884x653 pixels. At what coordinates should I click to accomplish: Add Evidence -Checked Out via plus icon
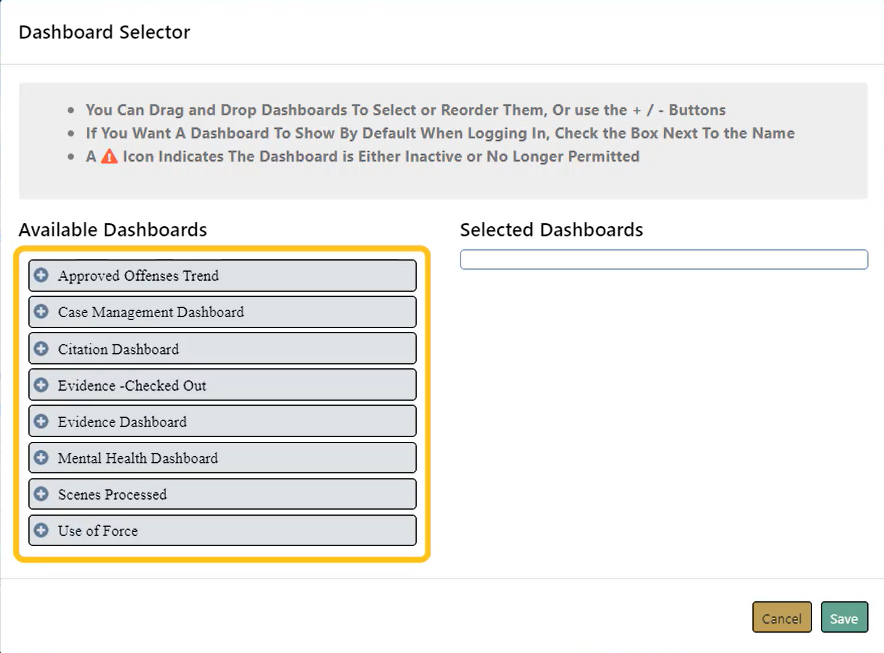(x=41, y=385)
